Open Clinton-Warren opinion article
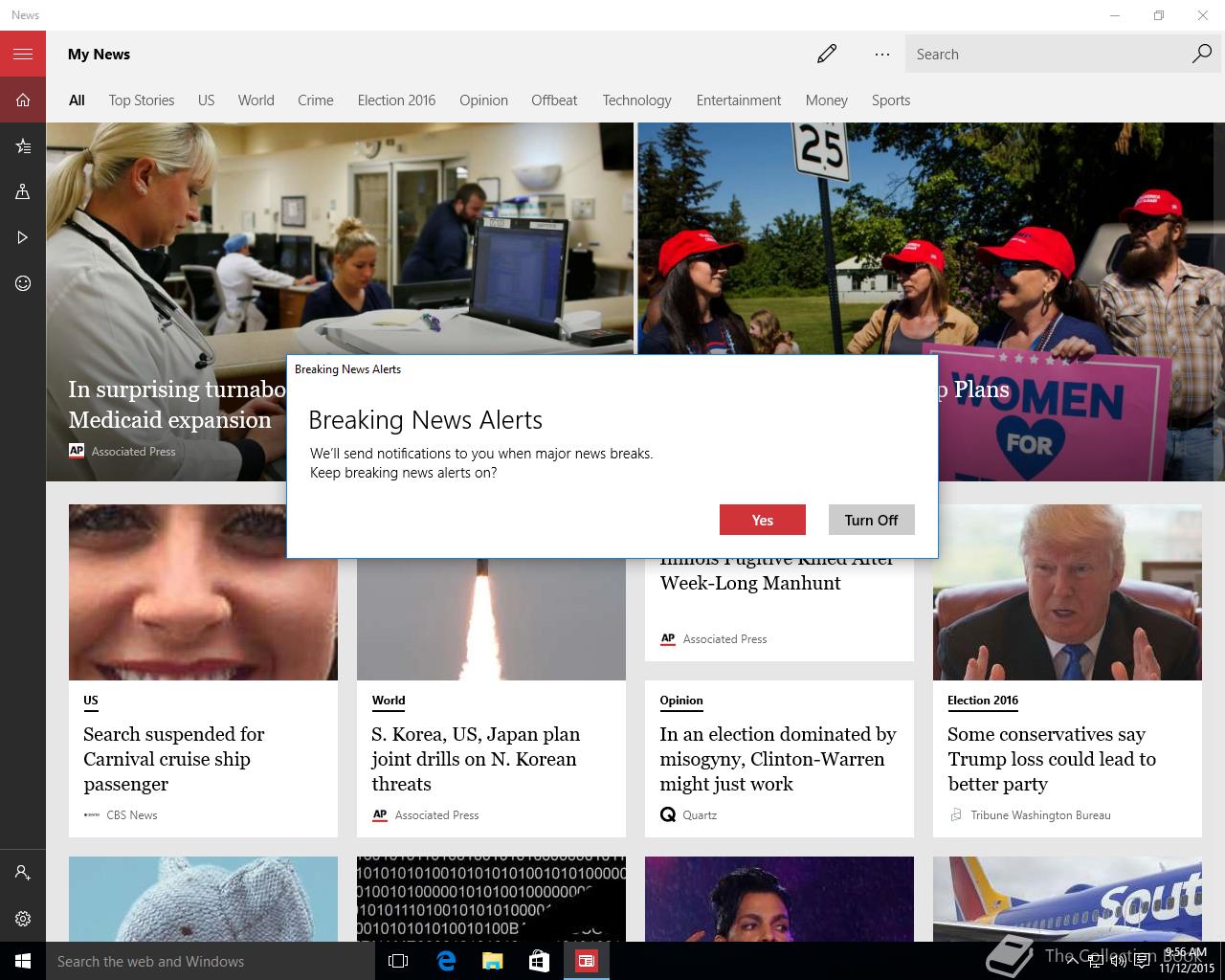 tap(778, 759)
